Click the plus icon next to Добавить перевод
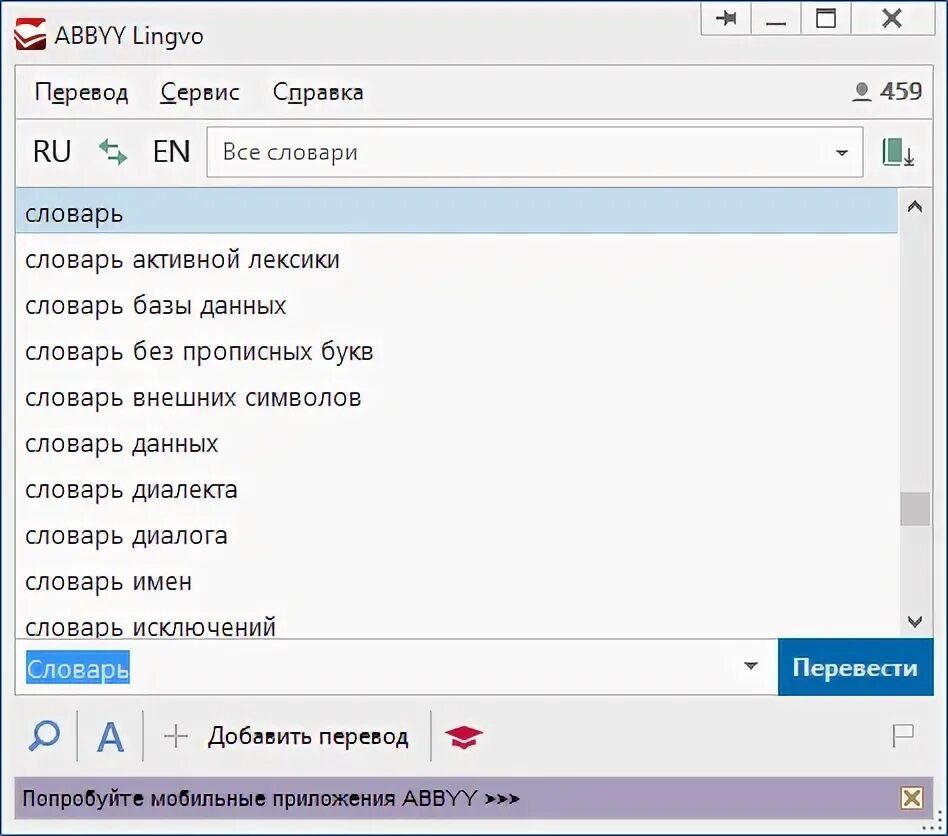Image resolution: width=948 pixels, height=836 pixels. click(175, 736)
